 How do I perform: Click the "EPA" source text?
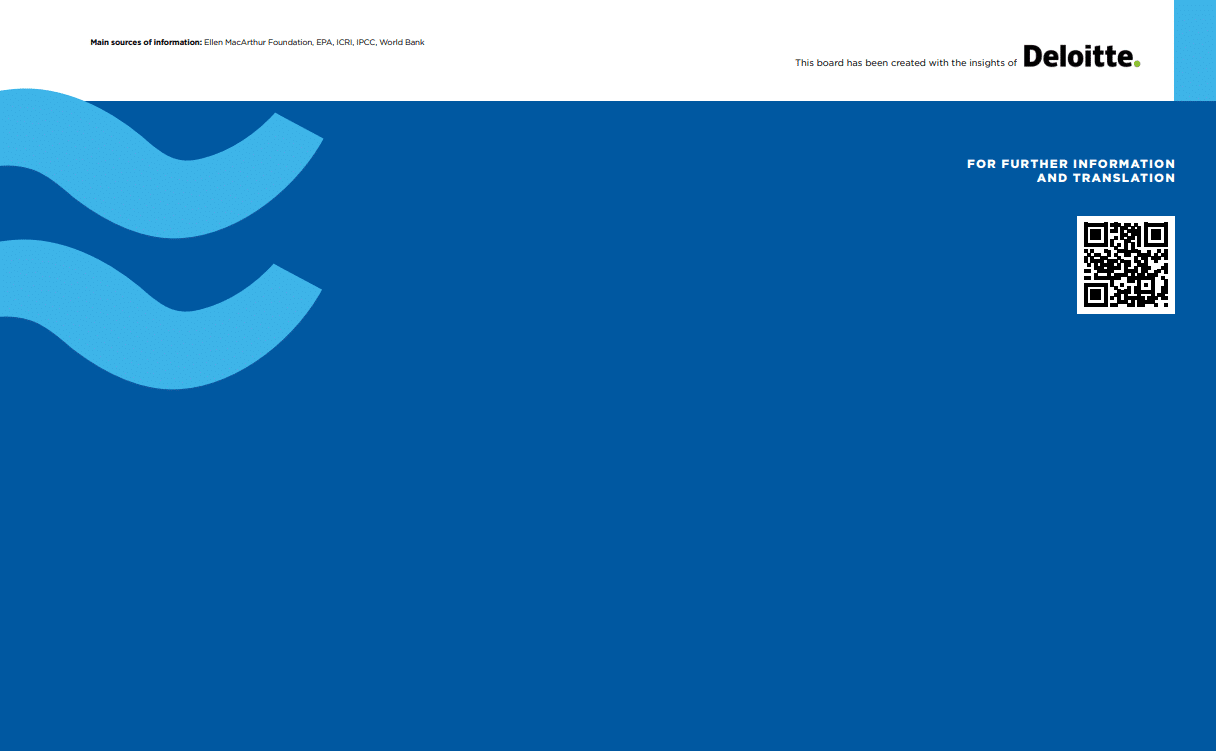[324, 42]
